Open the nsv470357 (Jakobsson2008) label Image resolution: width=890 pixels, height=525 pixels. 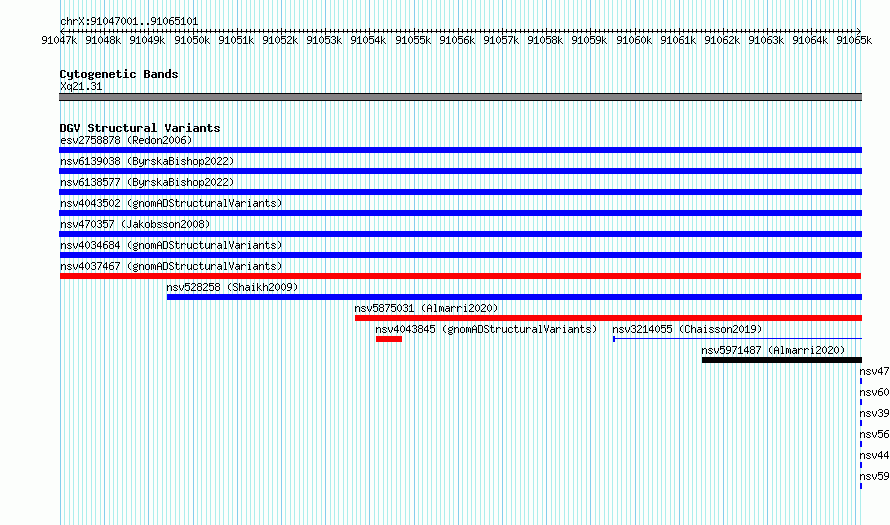point(135,224)
